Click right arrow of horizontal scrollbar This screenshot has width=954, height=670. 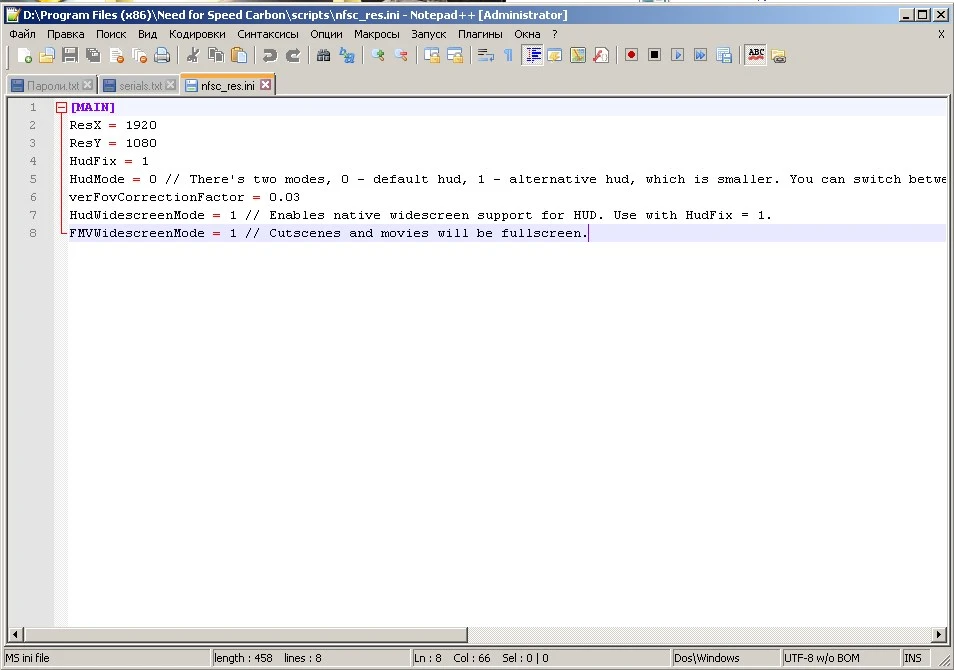(938, 635)
